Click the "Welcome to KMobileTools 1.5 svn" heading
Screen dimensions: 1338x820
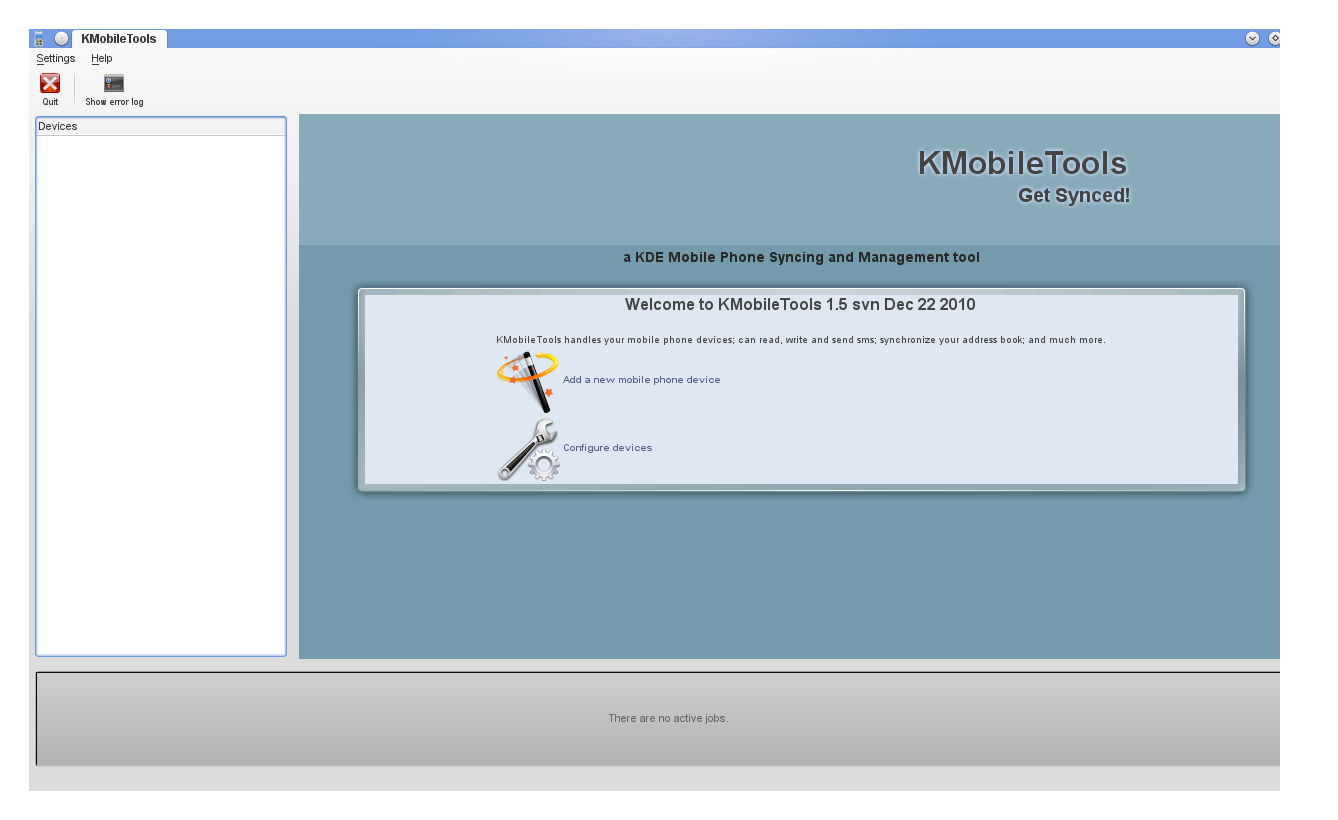800,305
